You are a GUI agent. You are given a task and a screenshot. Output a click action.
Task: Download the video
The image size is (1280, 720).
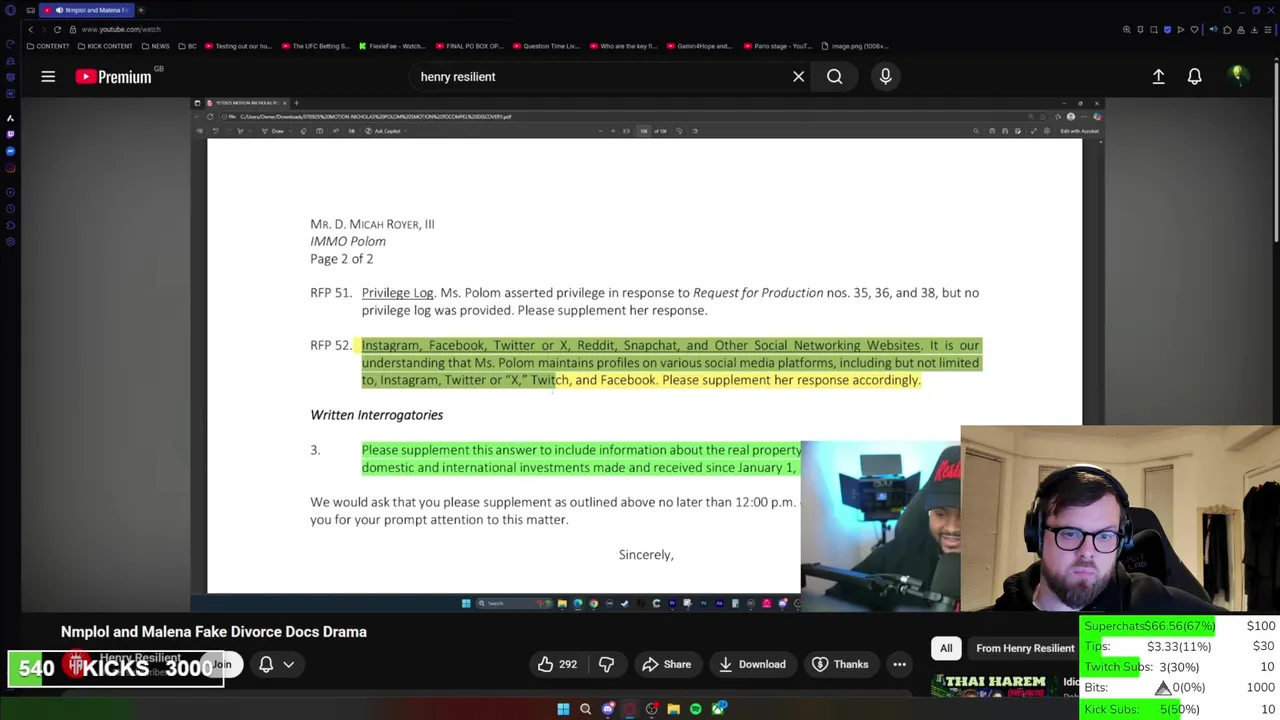pyautogui.click(x=751, y=664)
